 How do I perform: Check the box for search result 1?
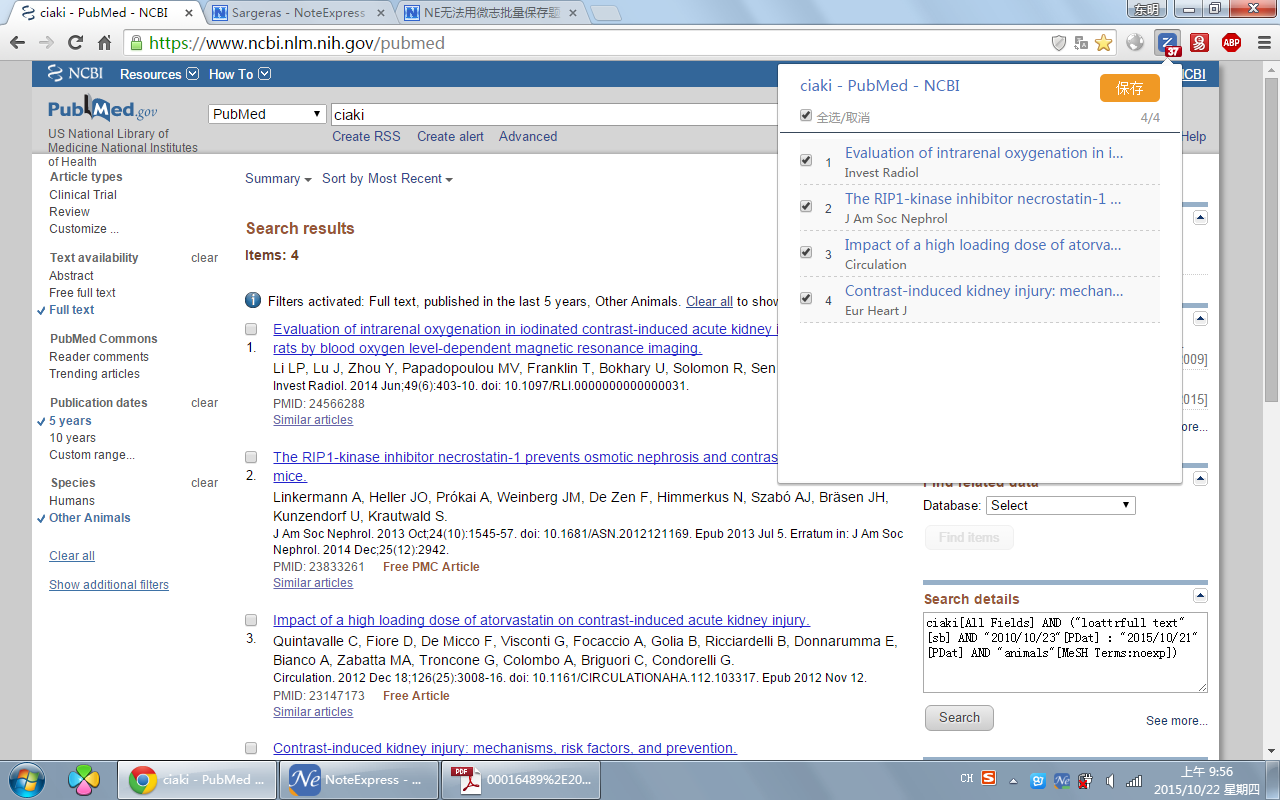coord(251,329)
